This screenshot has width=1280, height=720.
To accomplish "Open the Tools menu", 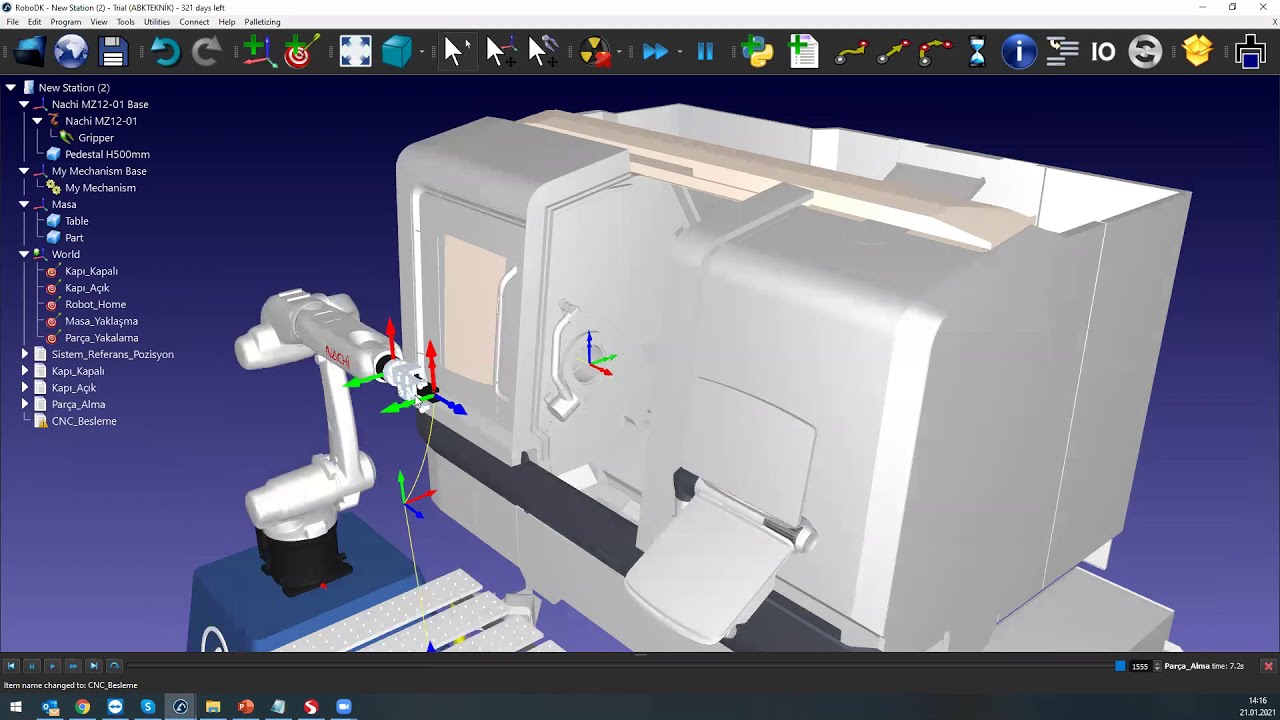I will tap(125, 21).
